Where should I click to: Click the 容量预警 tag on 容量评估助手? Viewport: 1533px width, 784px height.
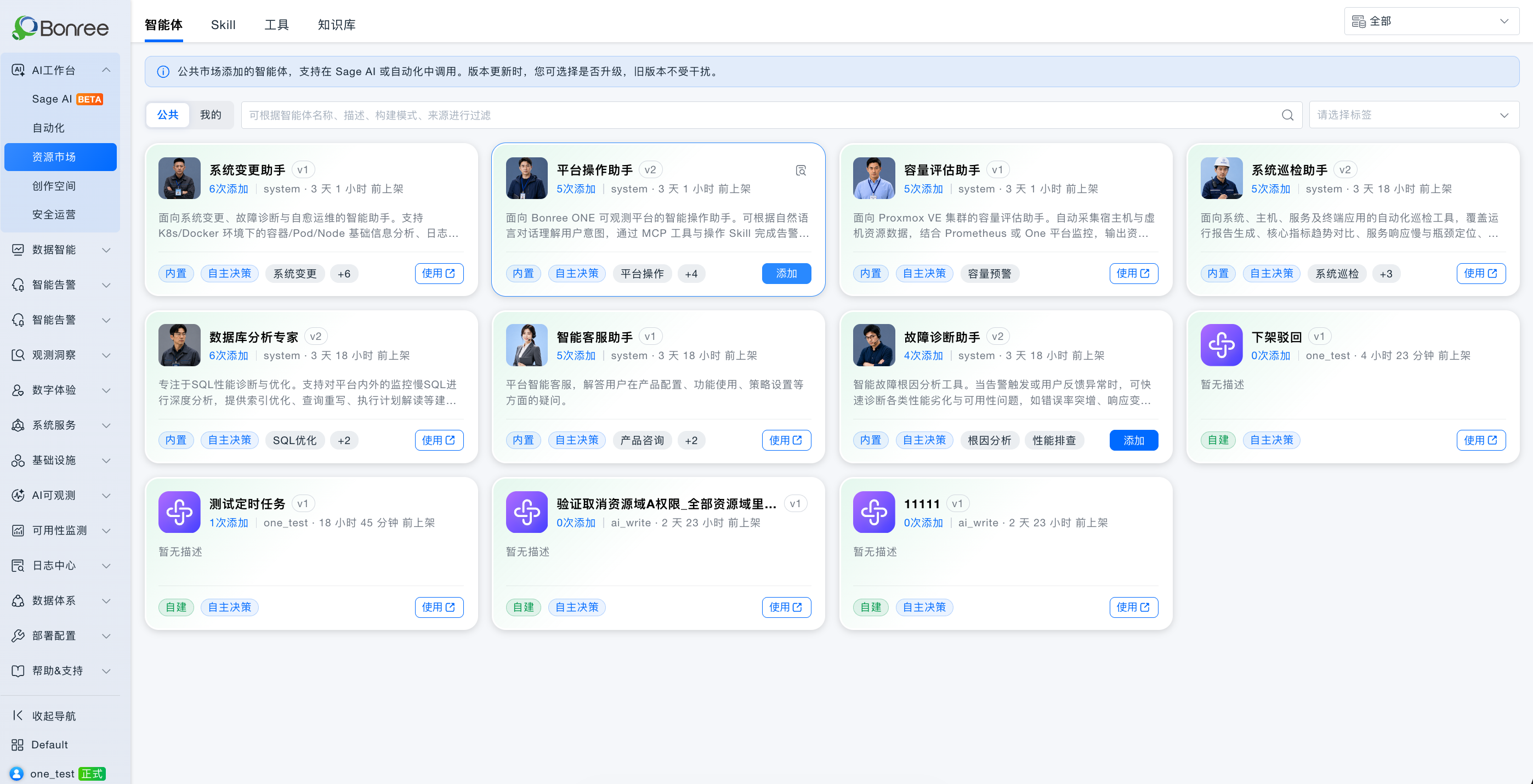click(989, 274)
